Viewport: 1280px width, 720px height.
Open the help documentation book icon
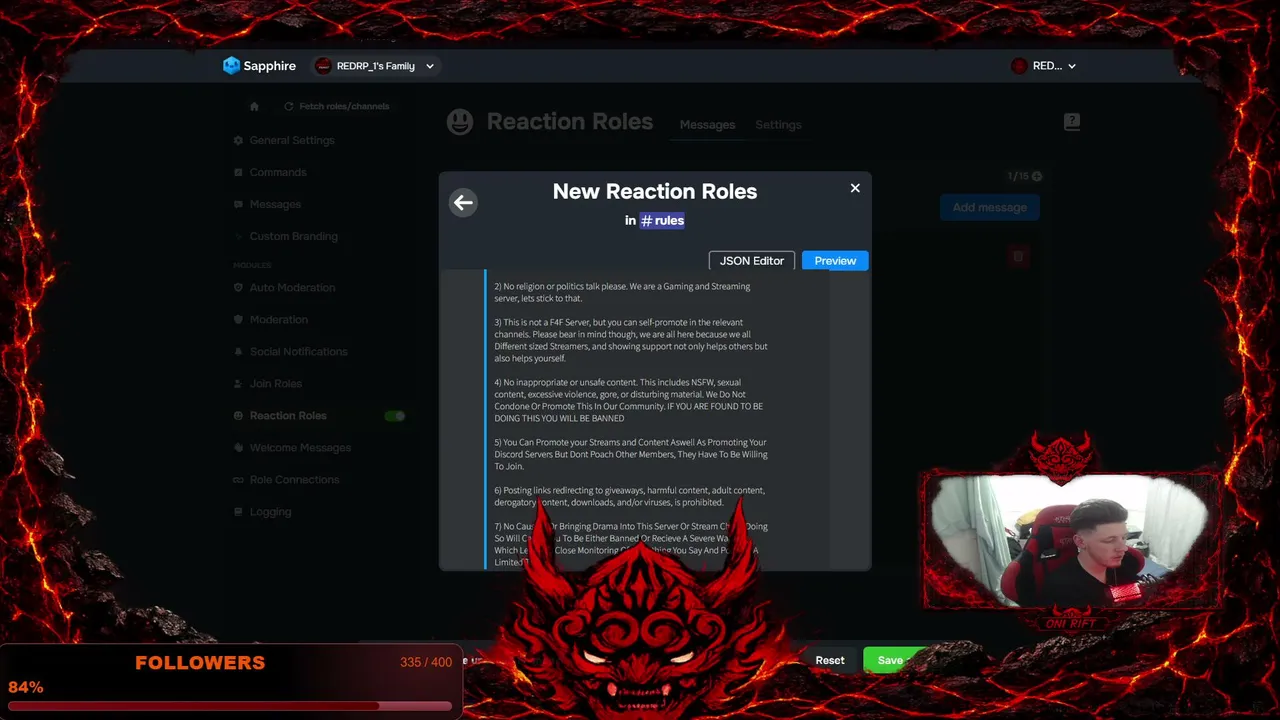click(1072, 122)
